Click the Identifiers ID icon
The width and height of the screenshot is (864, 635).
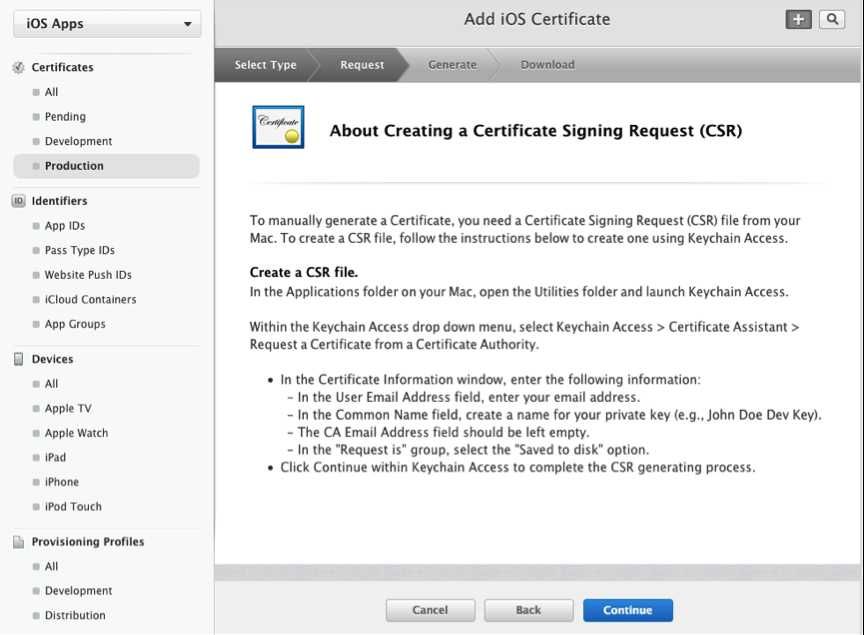tap(18, 201)
